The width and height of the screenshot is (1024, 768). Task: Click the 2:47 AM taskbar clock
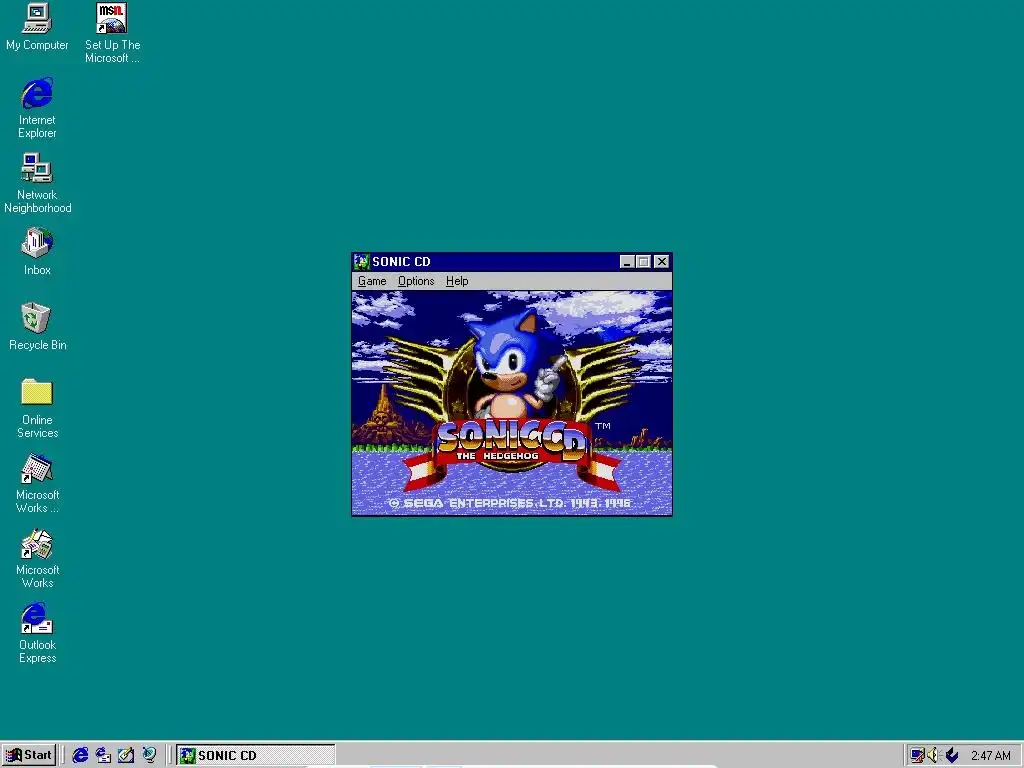pyautogui.click(x=991, y=756)
